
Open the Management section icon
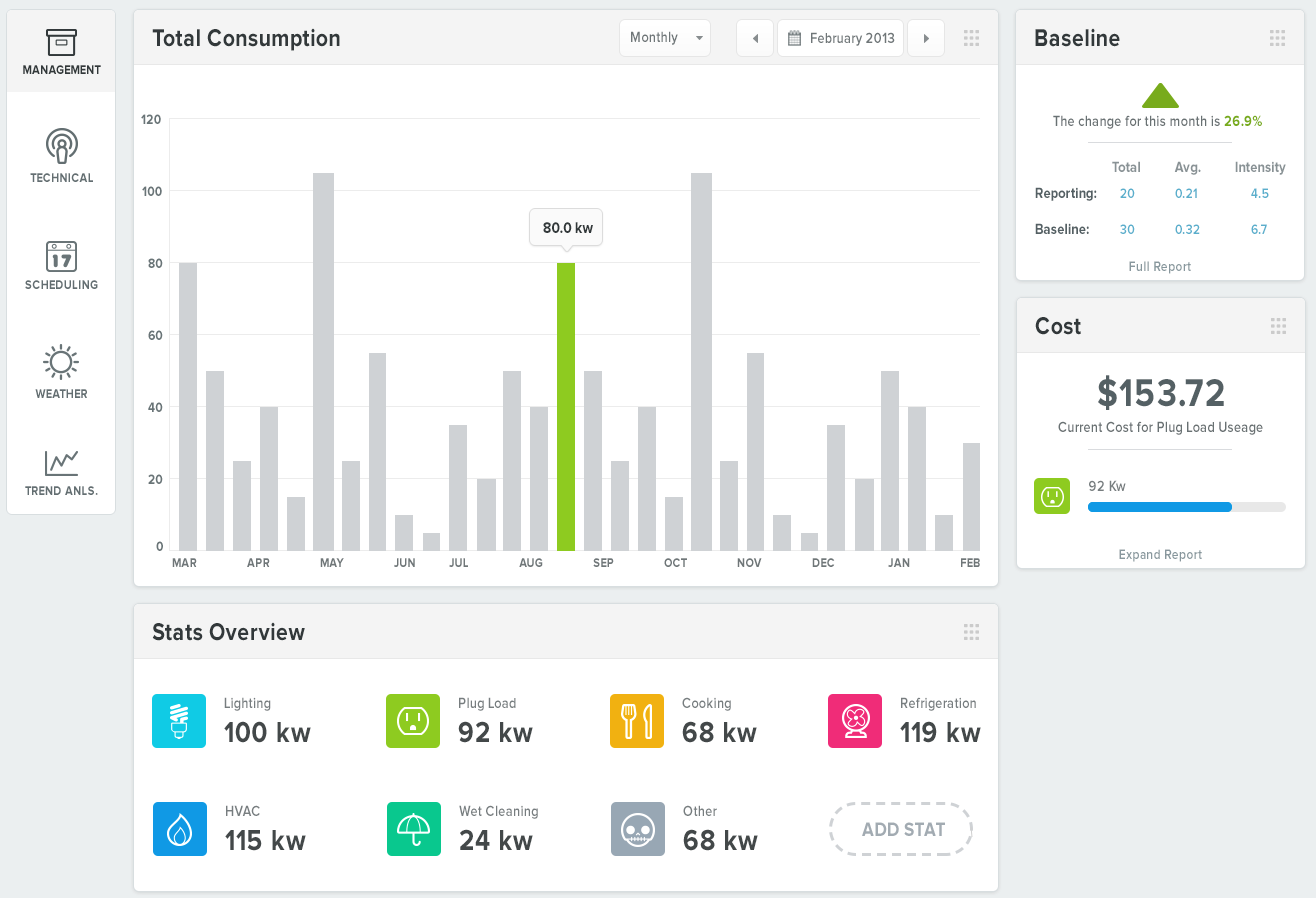tap(61, 43)
